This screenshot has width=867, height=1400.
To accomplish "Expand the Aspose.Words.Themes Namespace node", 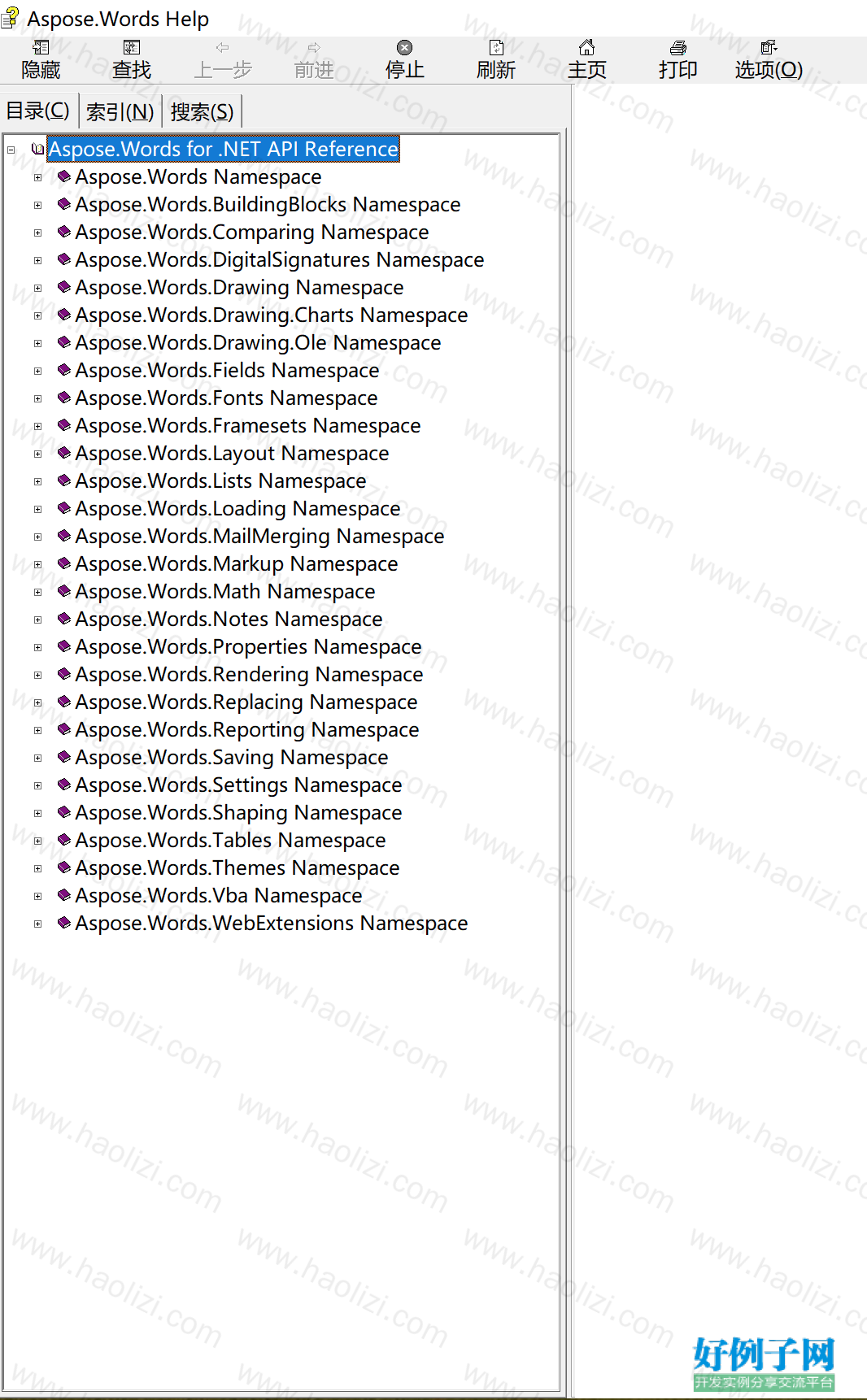I will (x=37, y=868).
